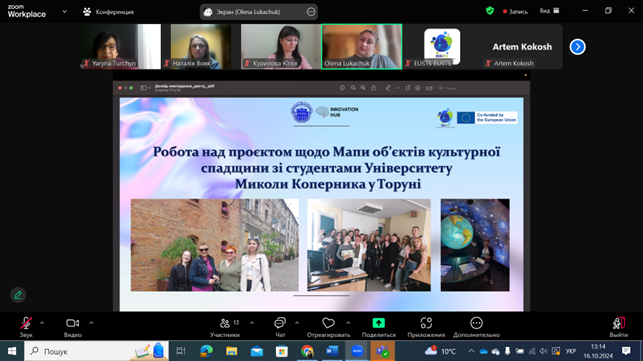This screenshot has height=361, width=643.
Task: Click the annotation pencil icon at left edge
Action: coord(18,295)
